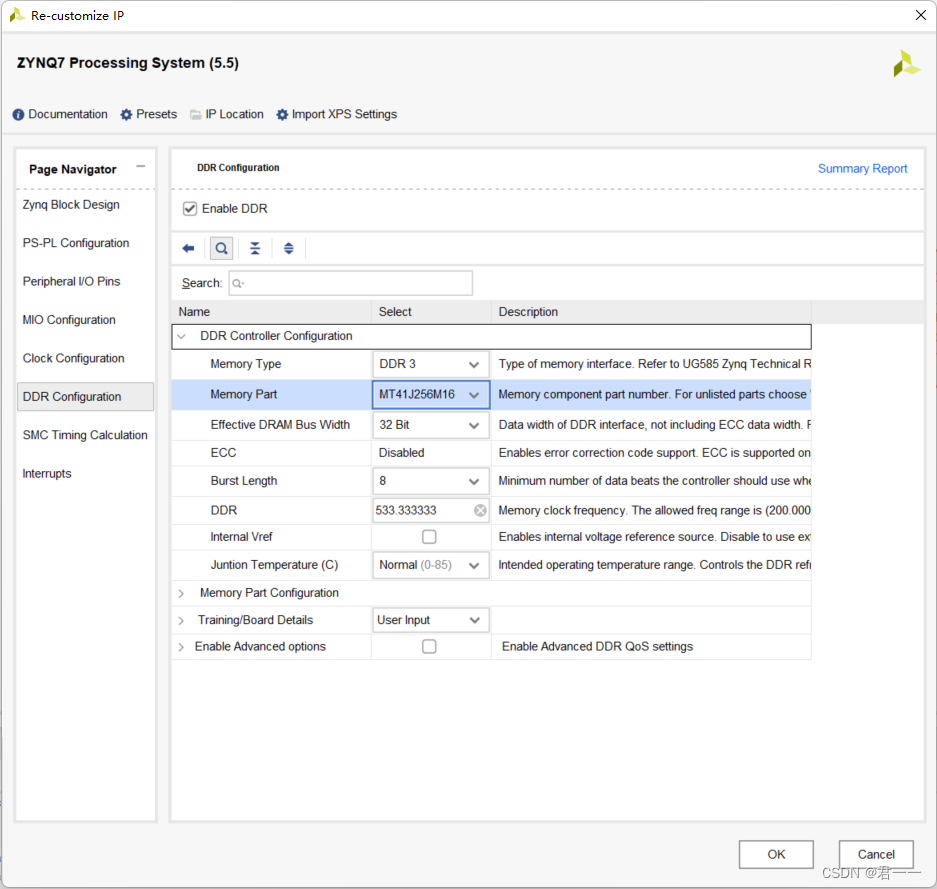Check the Enable Advanced options checkbox
The image size is (937, 889).
tap(429, 646)
